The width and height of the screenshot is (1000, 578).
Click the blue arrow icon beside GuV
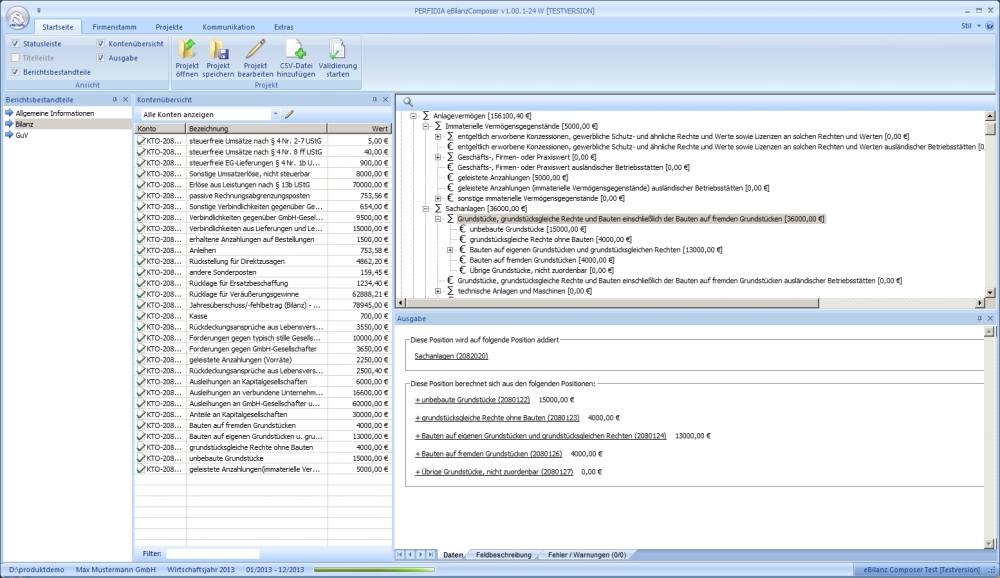9,135
